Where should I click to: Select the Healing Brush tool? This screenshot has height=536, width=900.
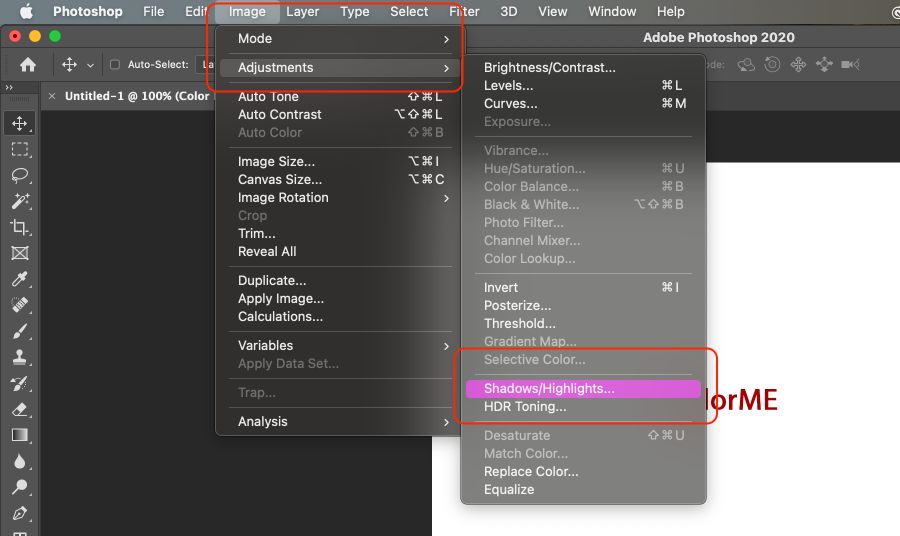tap(20, 305)
